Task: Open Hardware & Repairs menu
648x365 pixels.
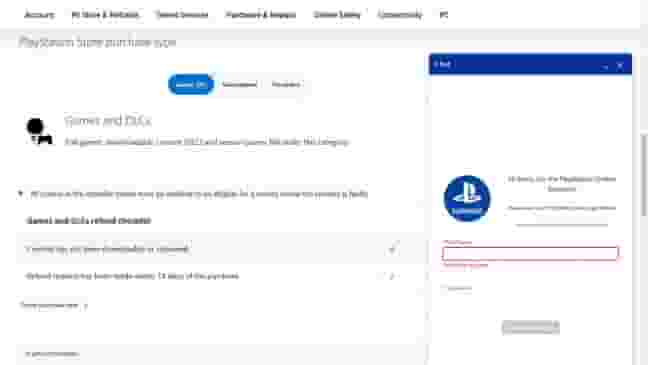Action: pyautogui.click(x=261, y=15)
